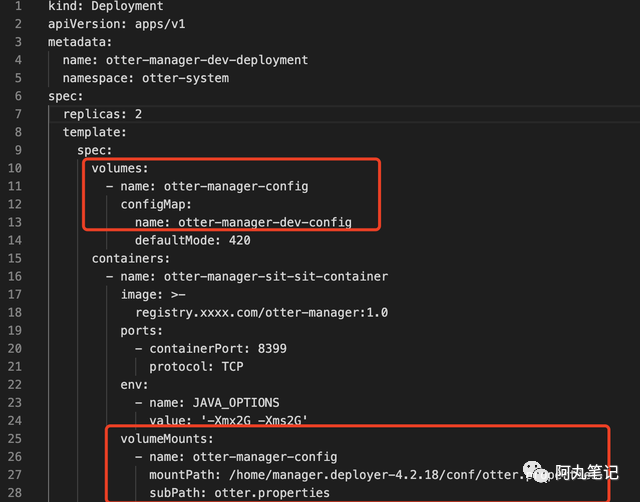
Task: Click line number 28 in gutter
Action: (15, 493)
